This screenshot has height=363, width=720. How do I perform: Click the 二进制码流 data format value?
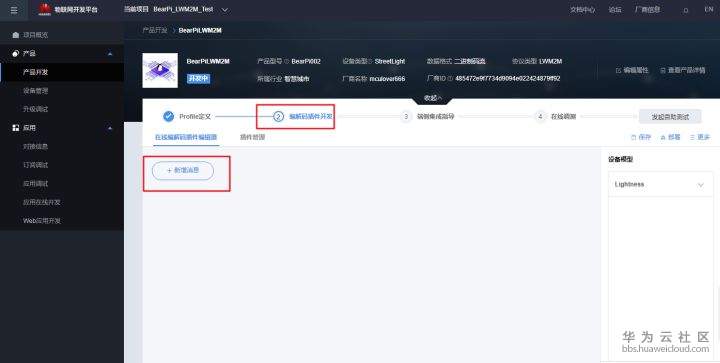[470, 61]
